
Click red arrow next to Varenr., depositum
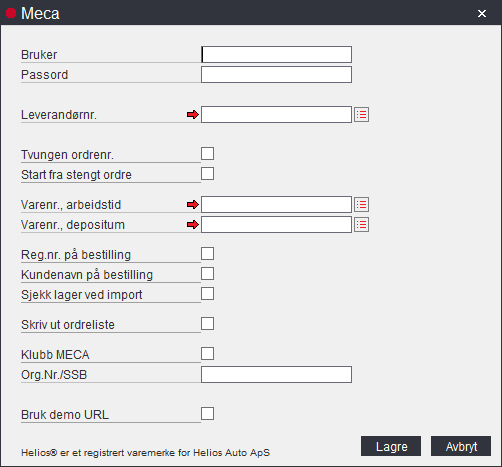point(193,225)
